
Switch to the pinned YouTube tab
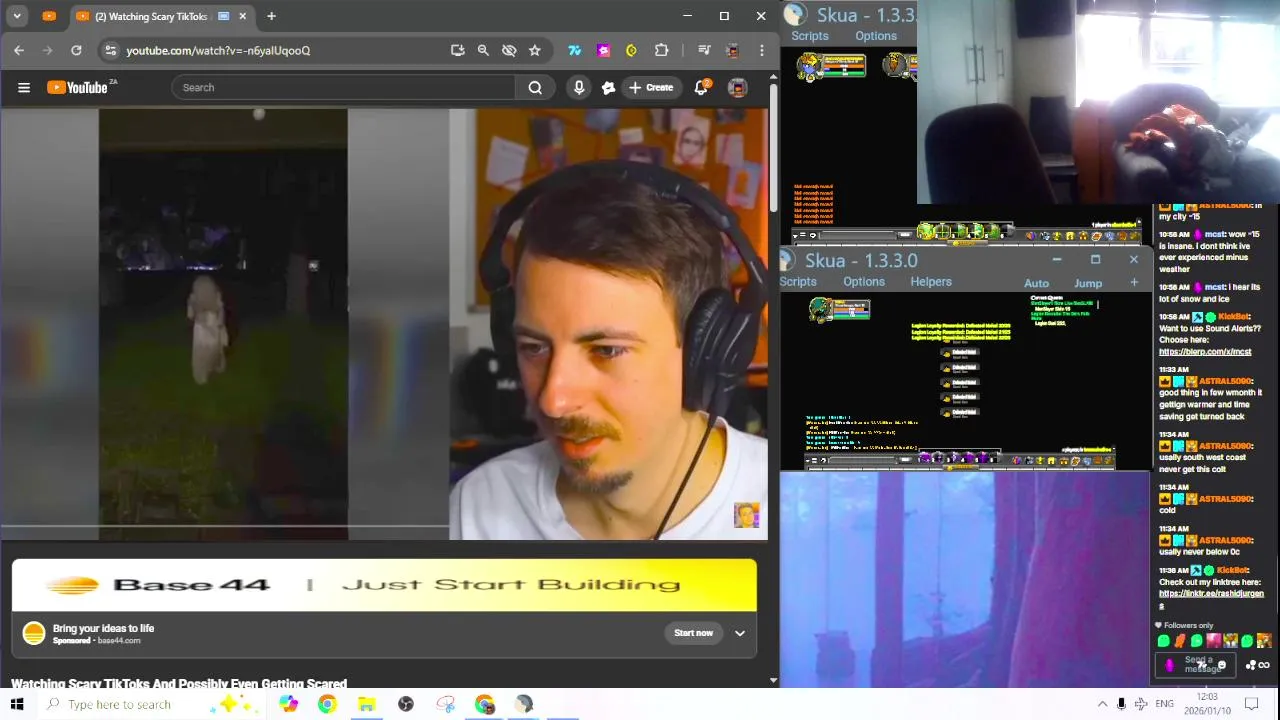(49, 16)
